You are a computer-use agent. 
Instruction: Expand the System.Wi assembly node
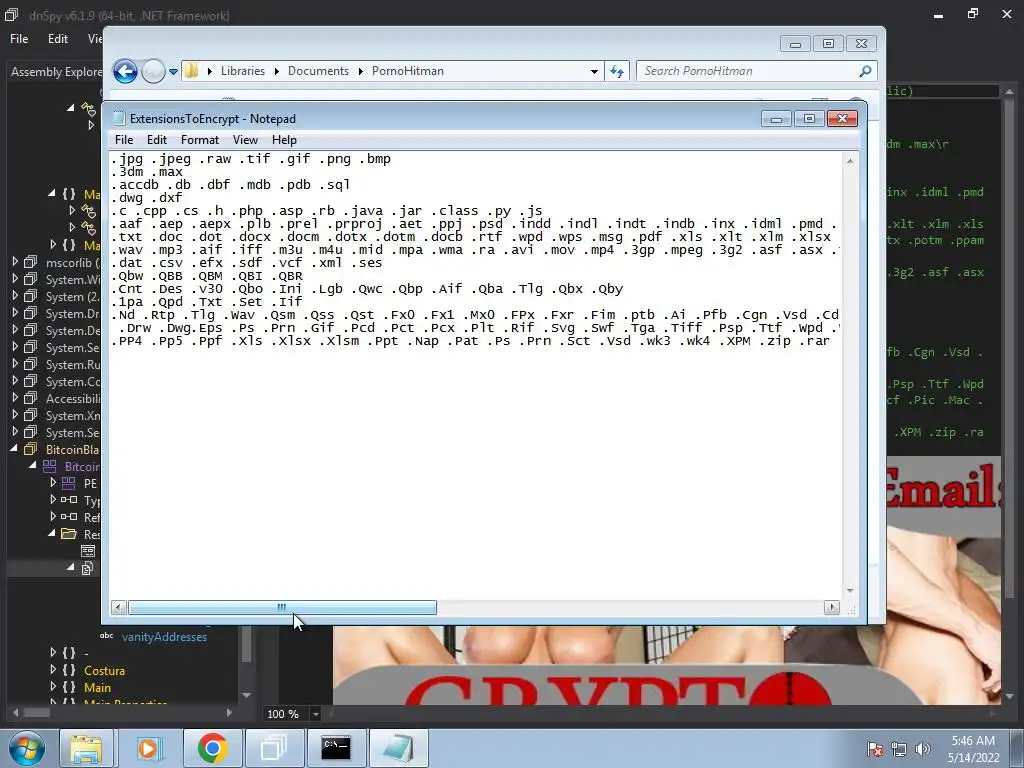15,279
